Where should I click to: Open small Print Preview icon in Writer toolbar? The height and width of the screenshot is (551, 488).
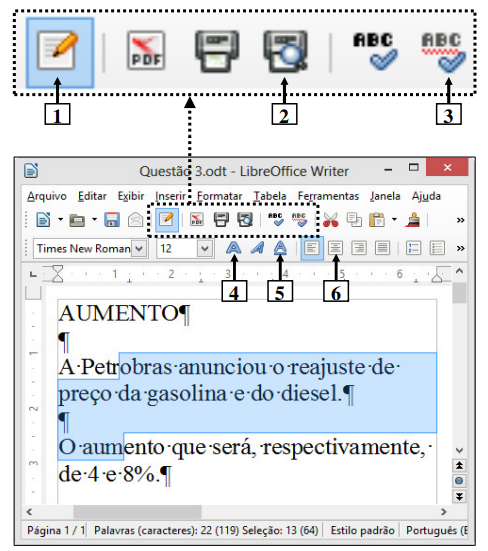pyautogui.click(x=245, y=220)
